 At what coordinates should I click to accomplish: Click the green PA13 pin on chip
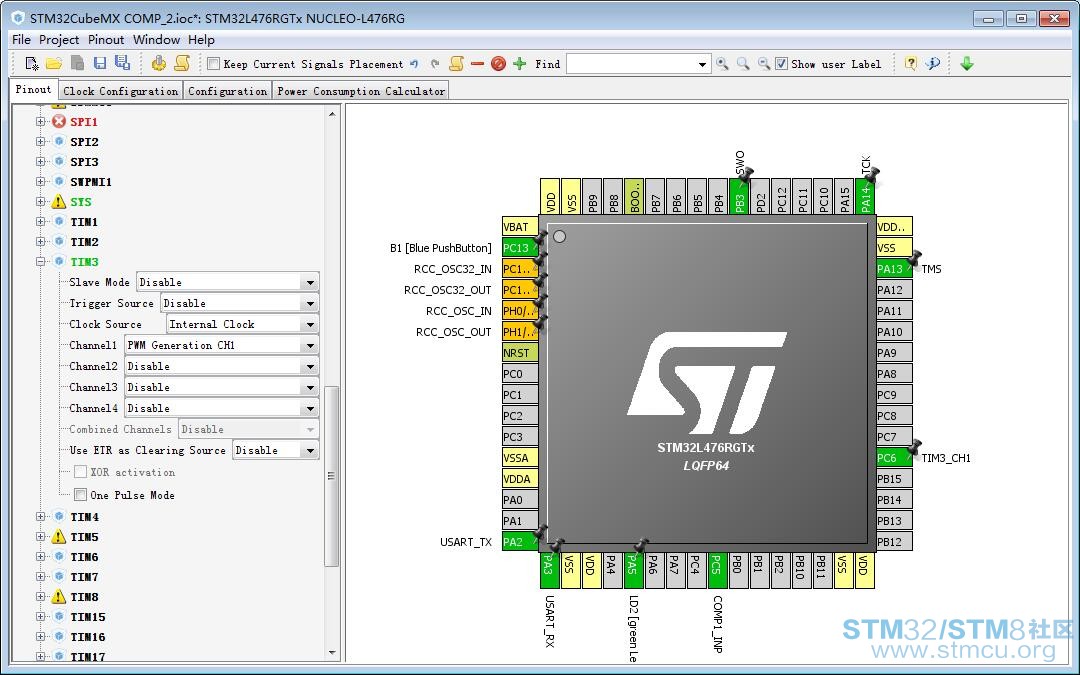tap(894, 269)
